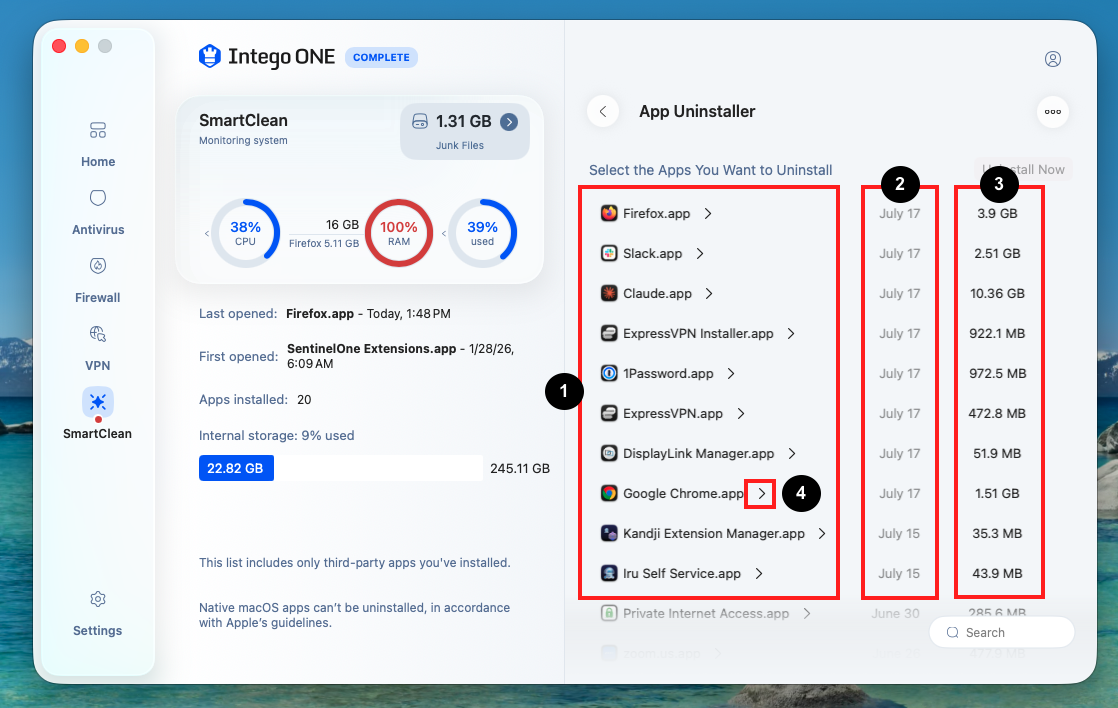
Task: Open Junk Files arrow button
Action: (x=509, y=122)
